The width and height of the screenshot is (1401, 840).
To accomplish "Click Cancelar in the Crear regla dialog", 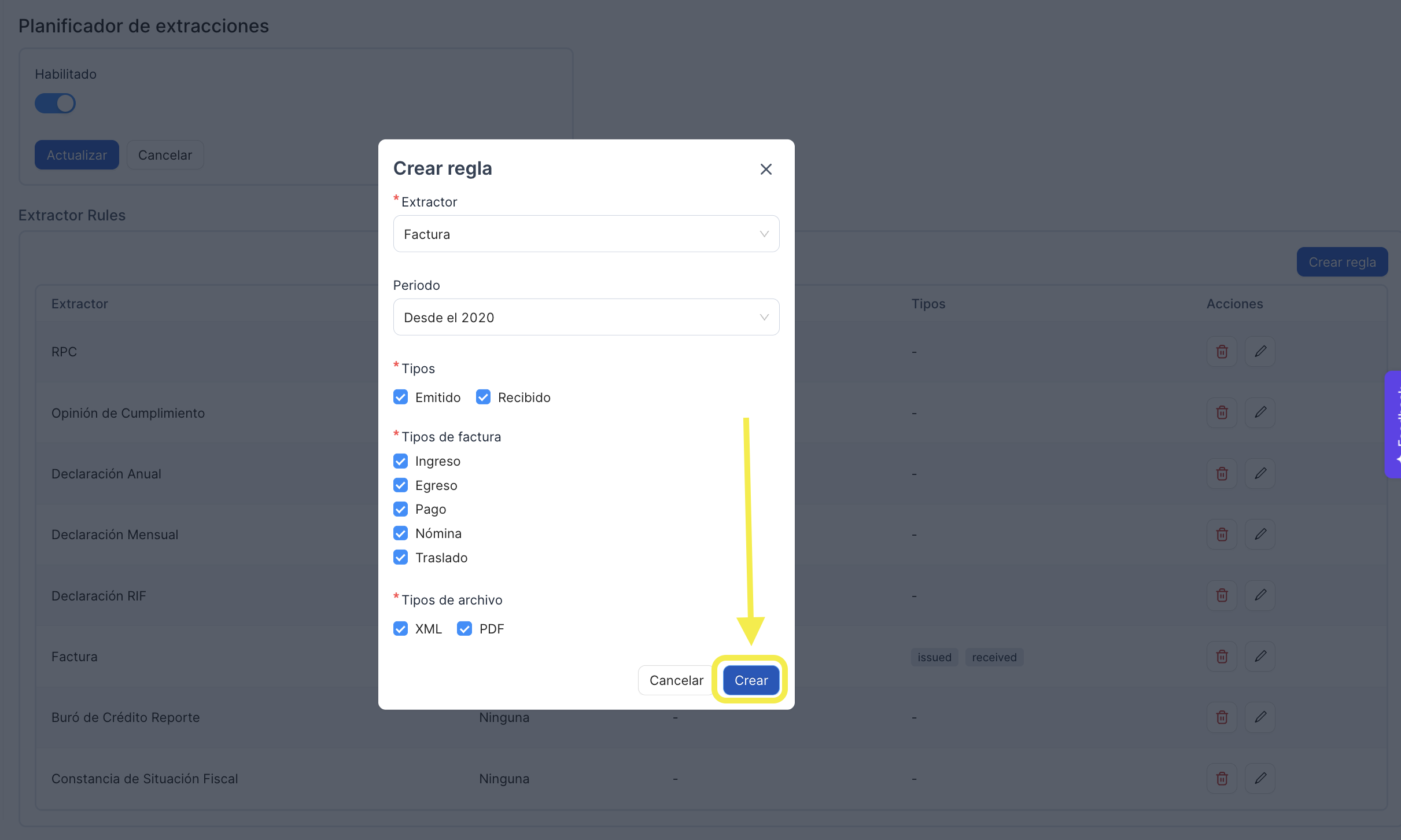I will 676,680.
